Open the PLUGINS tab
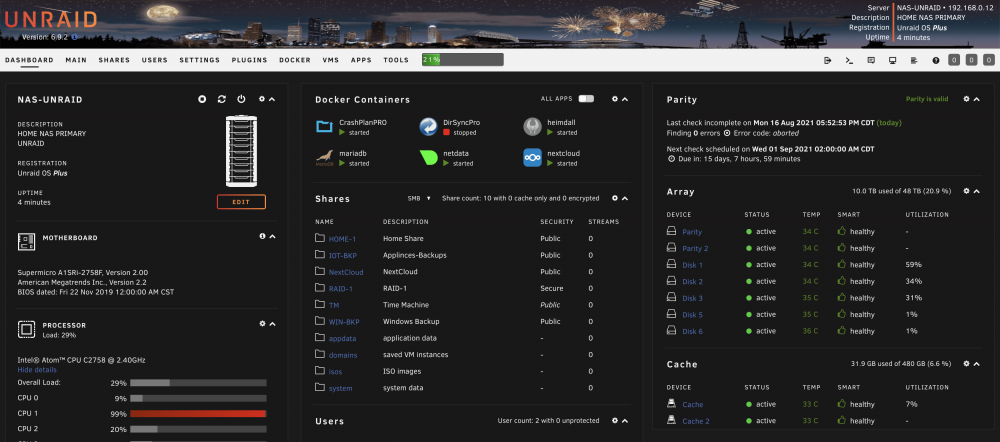This screenshot has width=1000, height=442. (249, 61)
